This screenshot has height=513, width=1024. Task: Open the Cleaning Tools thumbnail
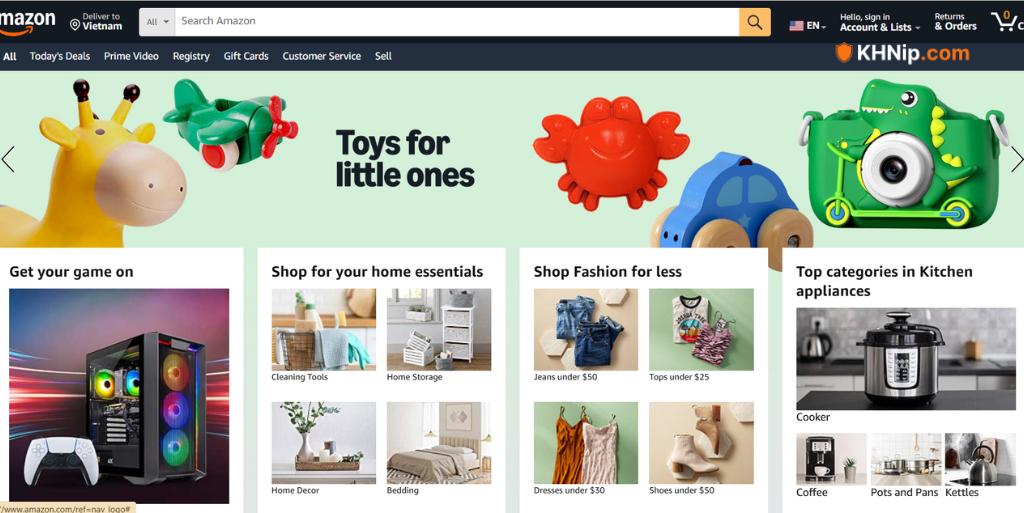[x=324, y=330]
